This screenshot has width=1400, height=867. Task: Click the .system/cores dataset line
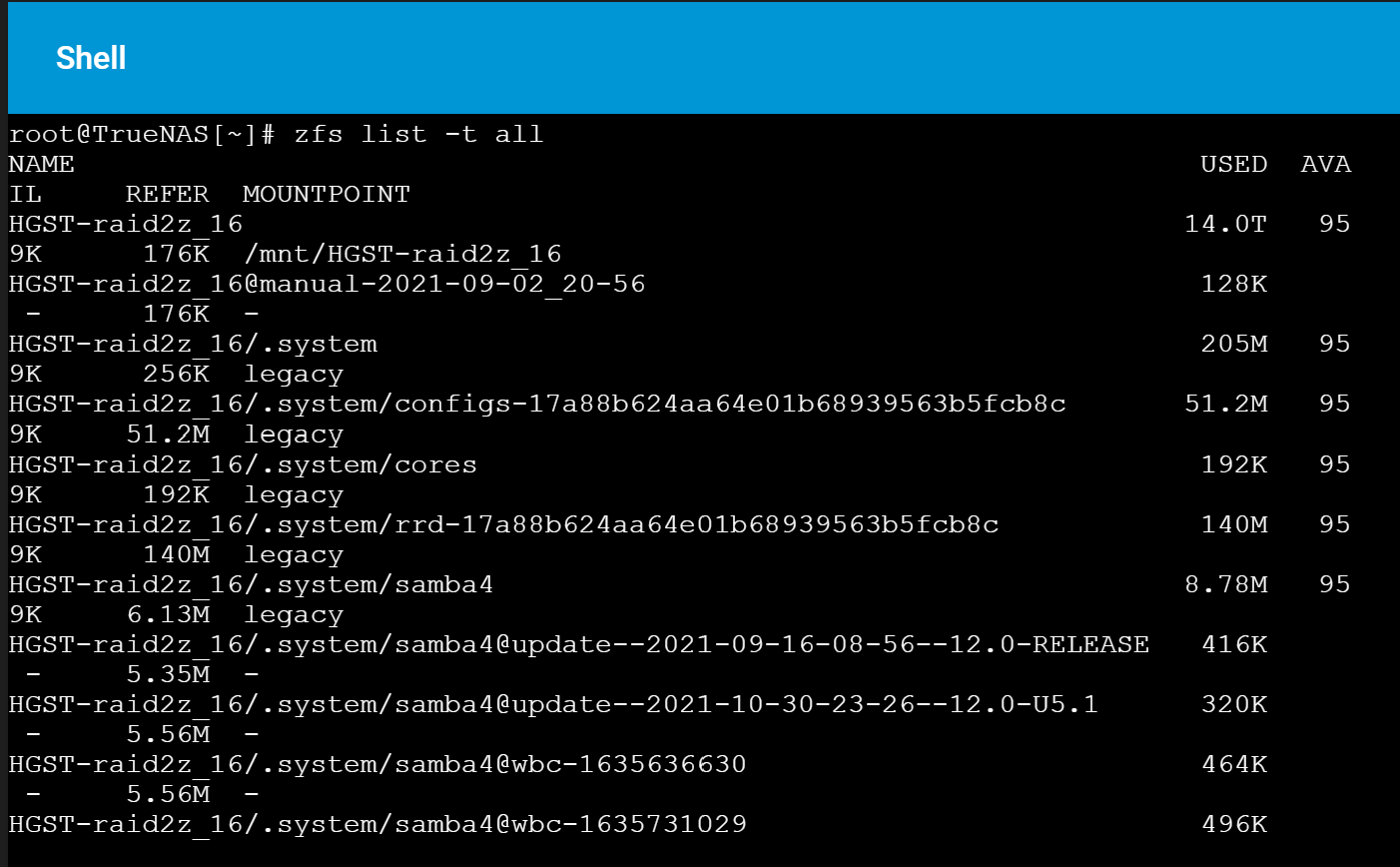tap(243, 464)
